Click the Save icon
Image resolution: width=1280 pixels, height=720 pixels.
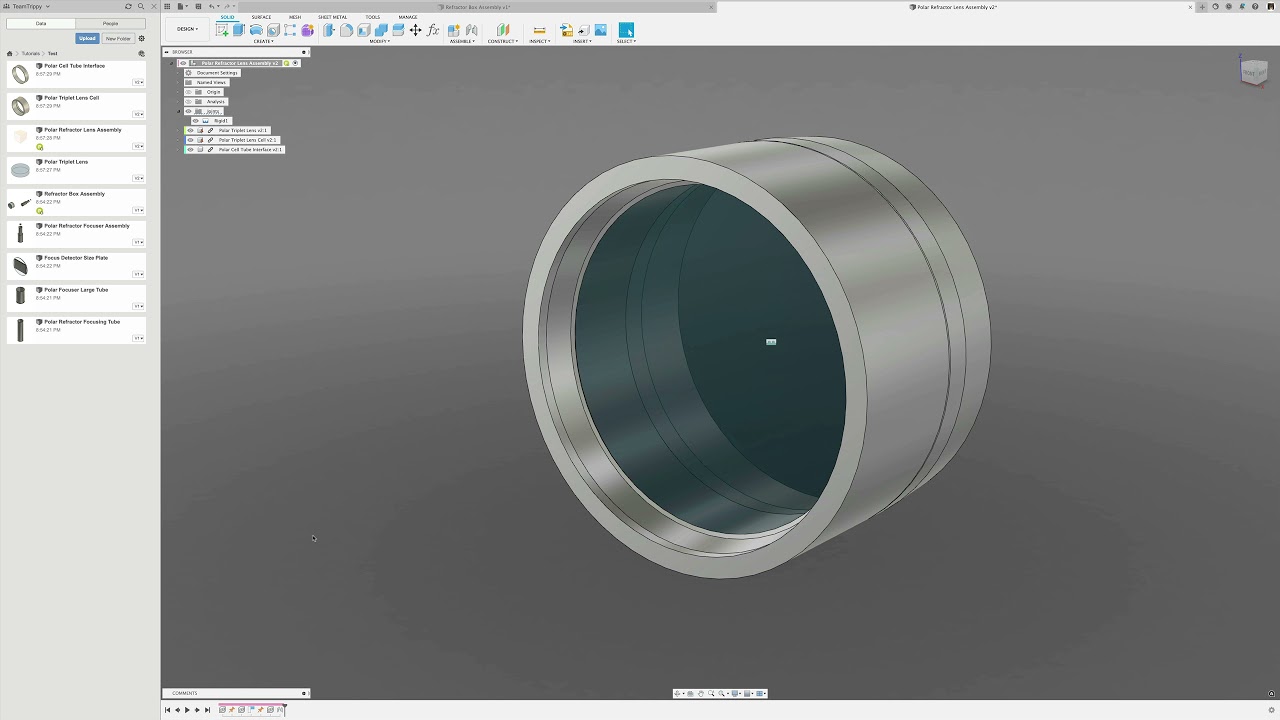point(198,6)
